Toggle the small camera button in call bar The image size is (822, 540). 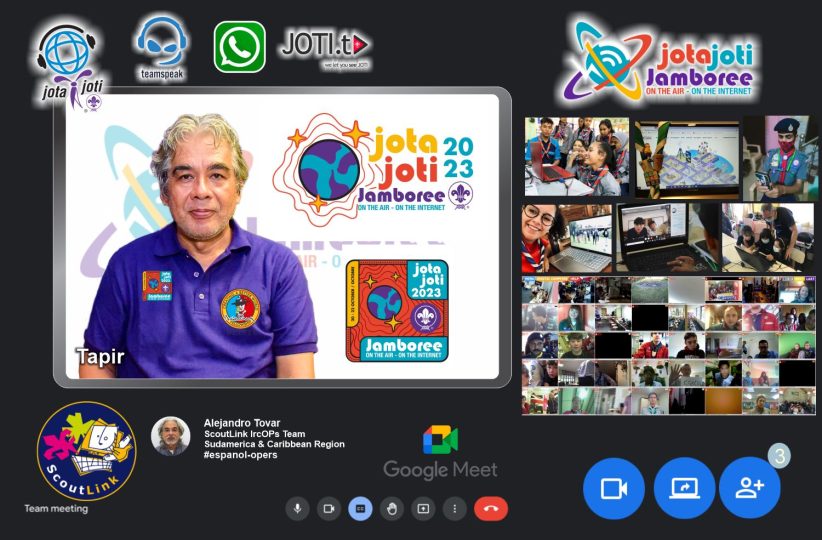pos(329,509)
